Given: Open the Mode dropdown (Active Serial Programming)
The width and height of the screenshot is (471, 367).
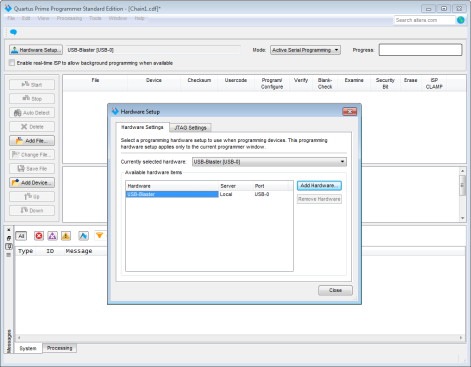Looking at the screenshot, I should click(305, 50).
